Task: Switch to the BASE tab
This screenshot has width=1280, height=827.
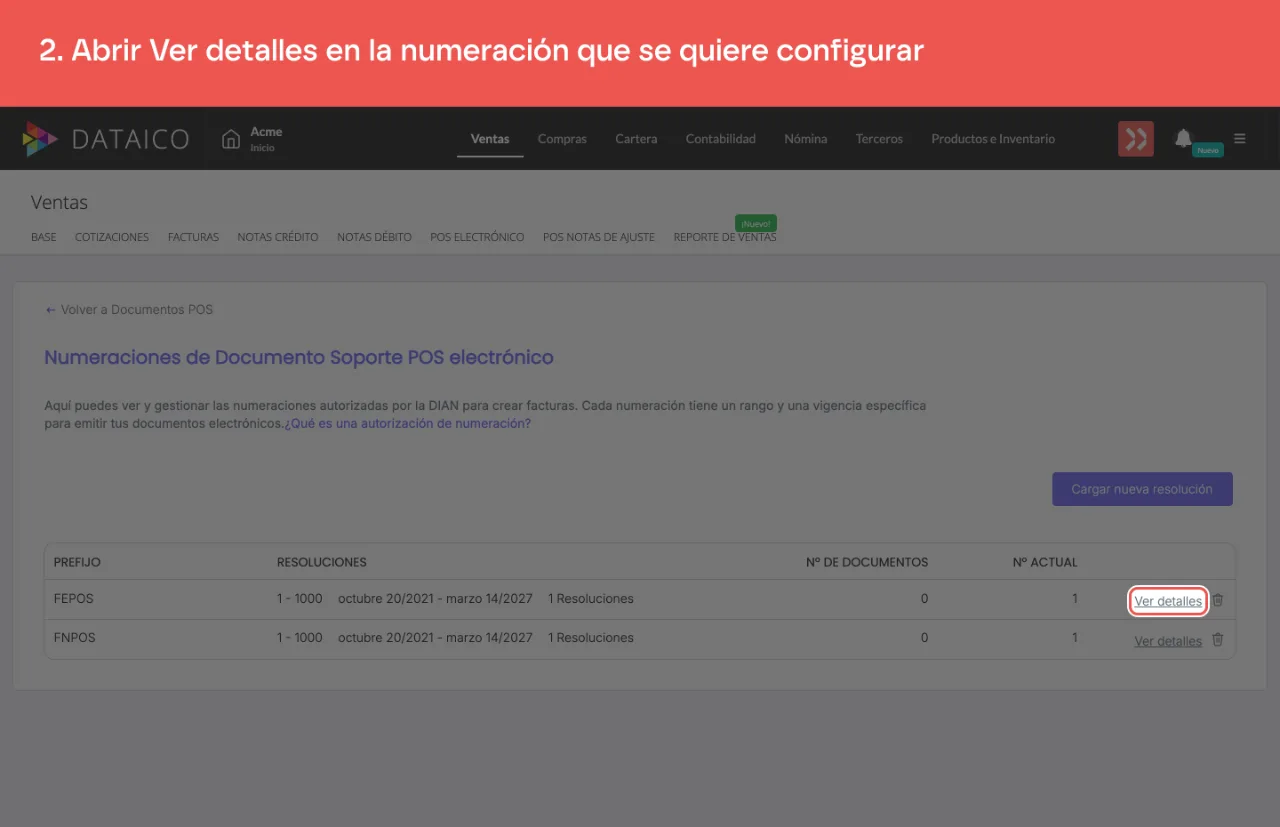Action: (x=44, y=237)
